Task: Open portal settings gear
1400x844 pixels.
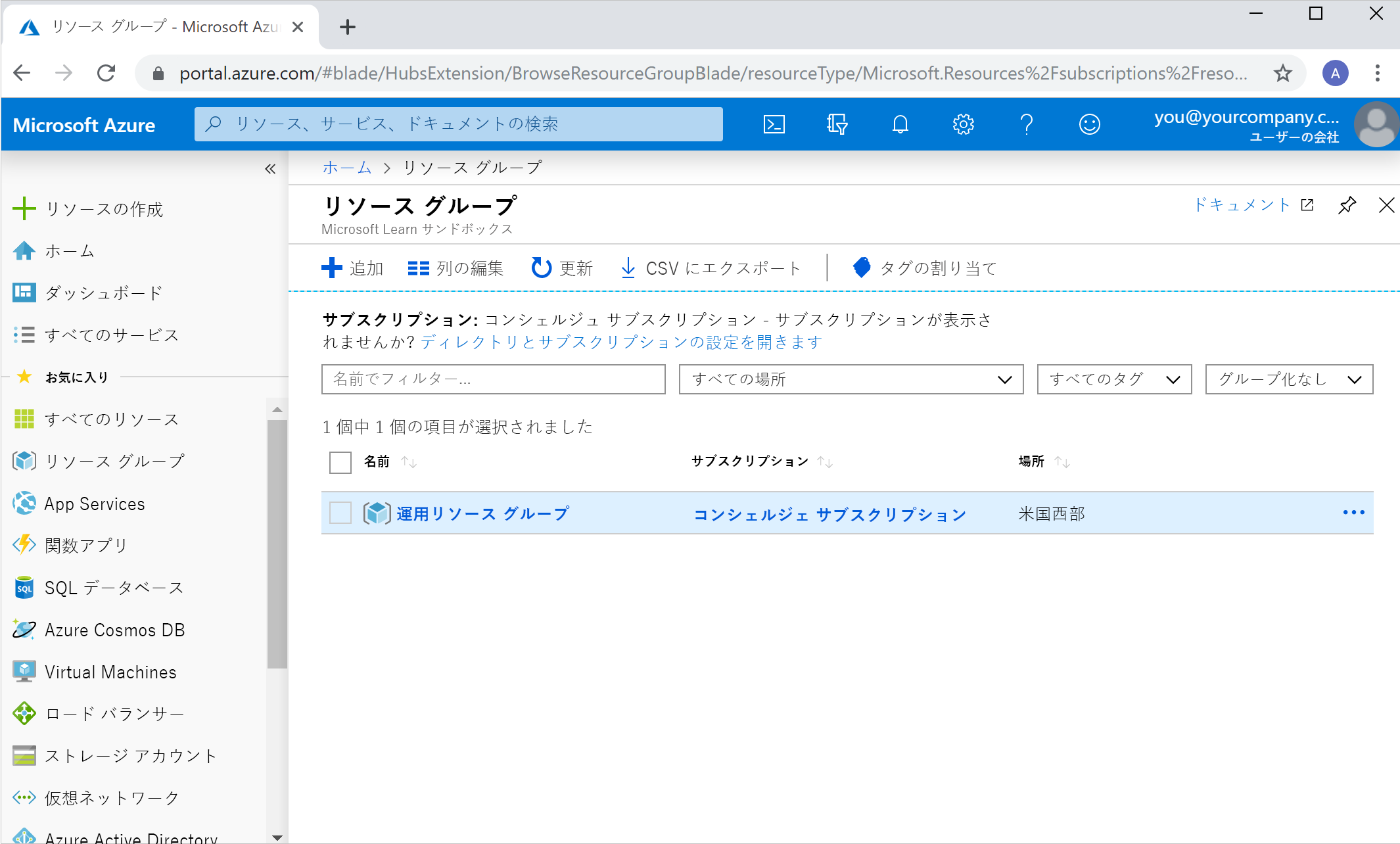Action: tap(963, 124)
